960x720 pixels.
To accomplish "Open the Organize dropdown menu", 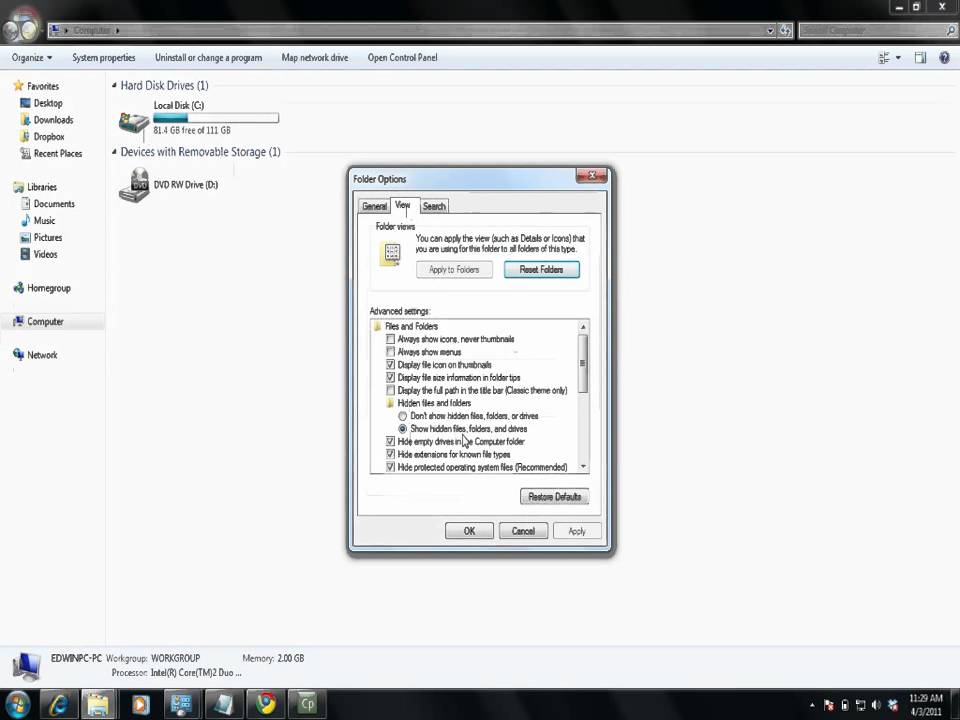I will [33, 58].
